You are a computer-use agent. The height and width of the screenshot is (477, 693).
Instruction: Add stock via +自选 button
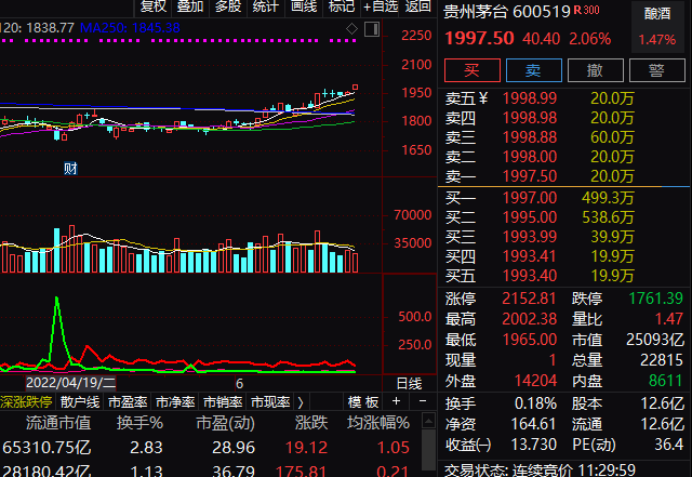380,6
